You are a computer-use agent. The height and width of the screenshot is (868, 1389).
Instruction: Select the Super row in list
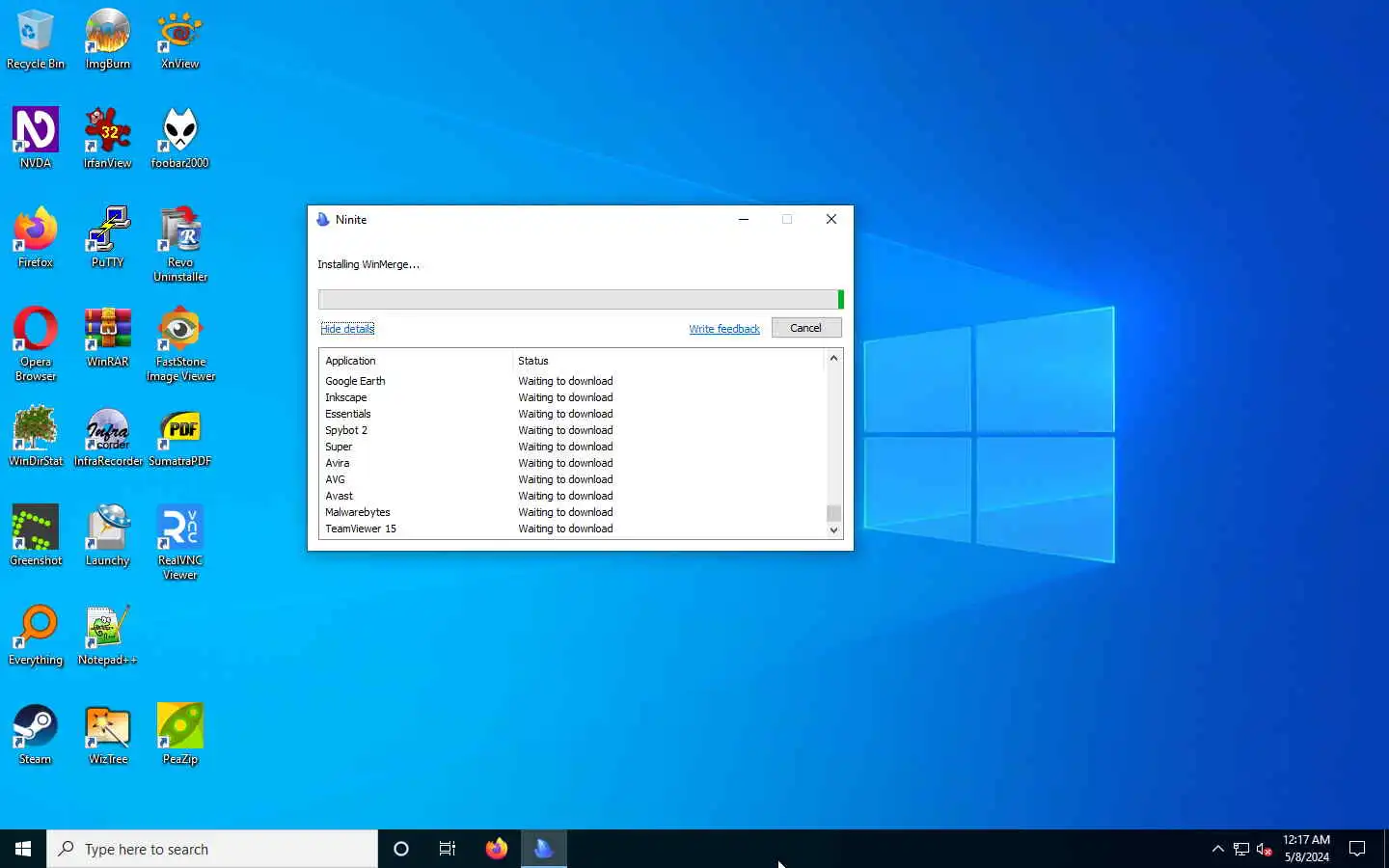coord(573,447)
